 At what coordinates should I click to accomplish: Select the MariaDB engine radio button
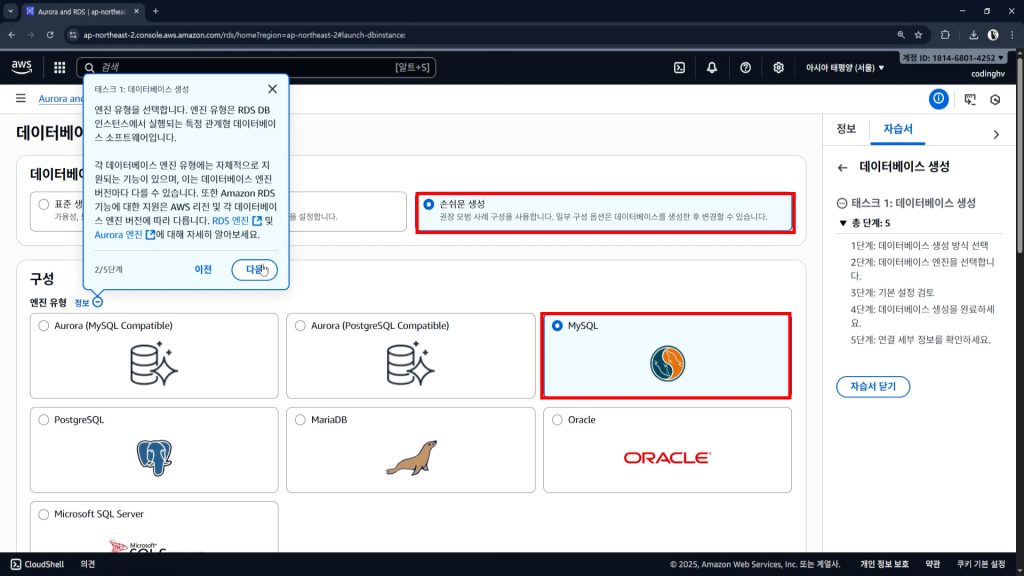click(300, 419)
